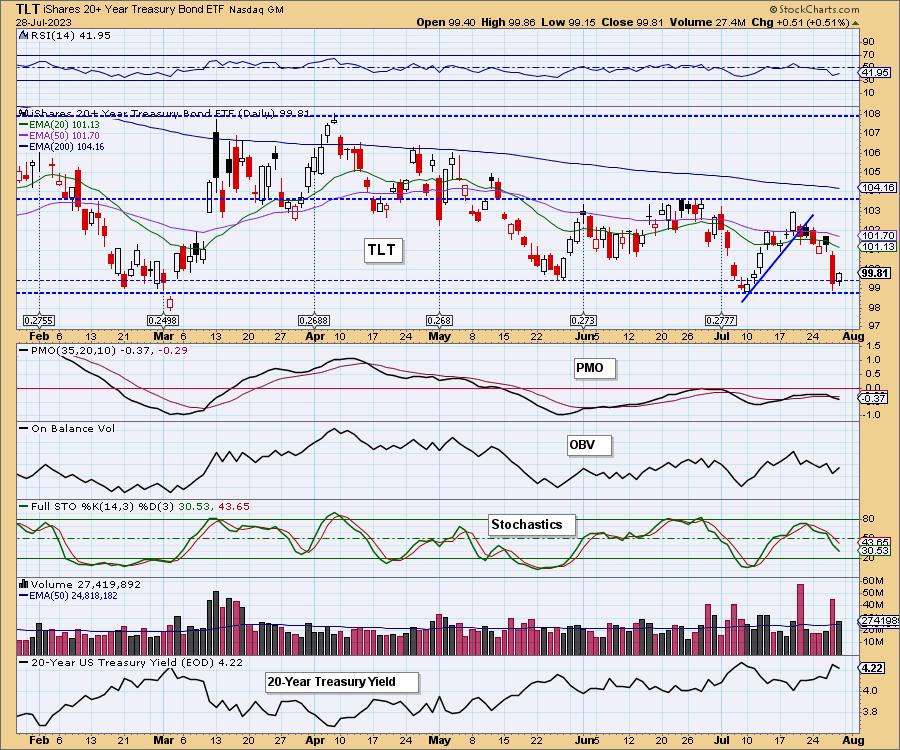Screen dimensions: 900x750
Task: Click the small indicator icon before RSI(14)
Action: (x=23, y=35)
